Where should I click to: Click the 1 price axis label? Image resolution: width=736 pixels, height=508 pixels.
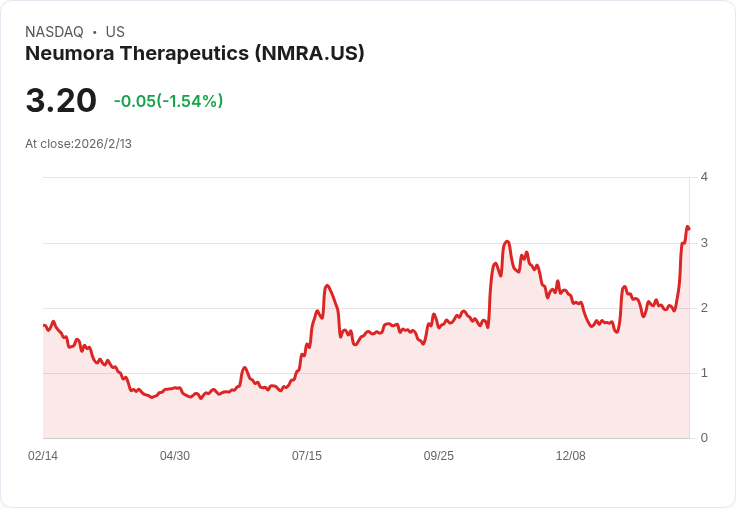tap(704, 373)
